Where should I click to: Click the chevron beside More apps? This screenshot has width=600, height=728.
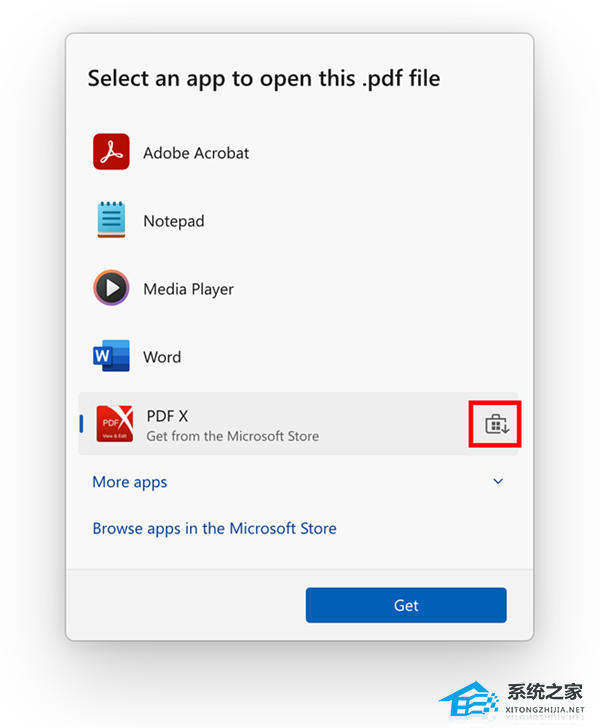click(498, 481)
